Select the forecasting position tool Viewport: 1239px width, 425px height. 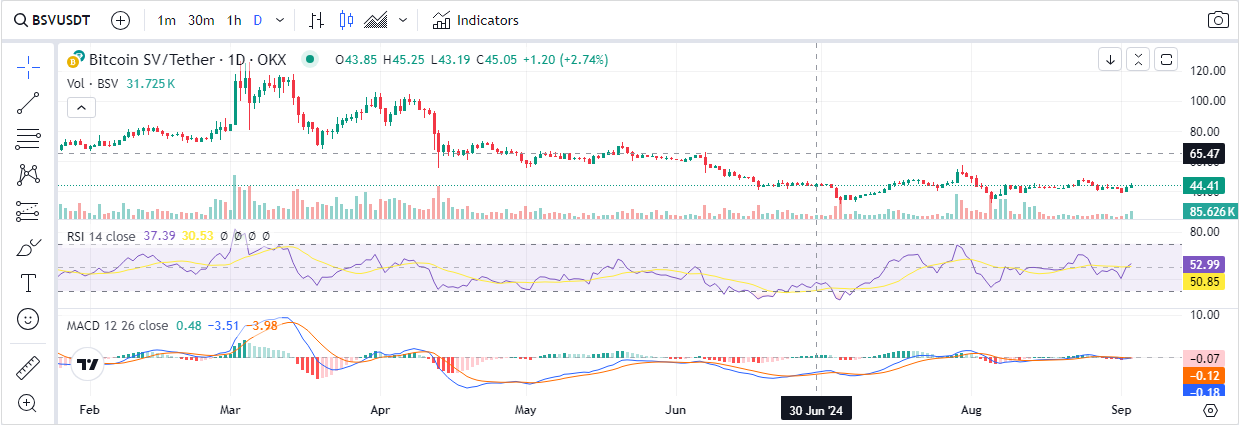[28, 211]
